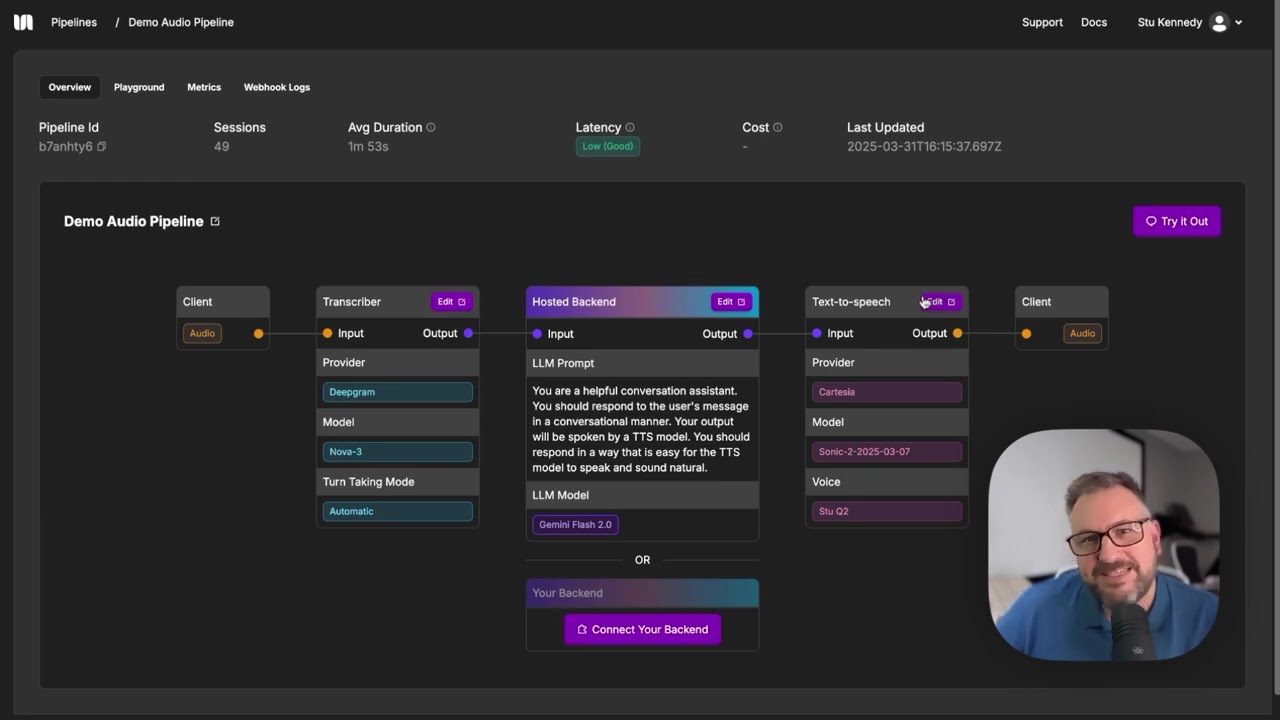This screenshot has width=1280, height=720.
Task: Open Cost info tooltip icon
Action: (777, 128)
